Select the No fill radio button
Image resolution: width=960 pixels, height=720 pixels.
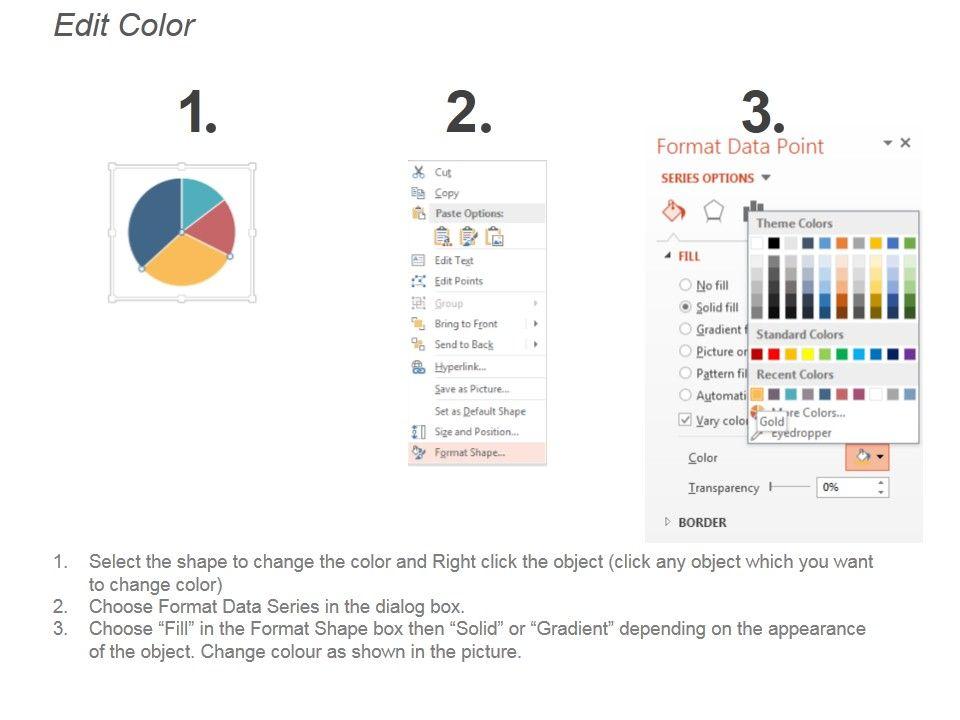[685, 285]
